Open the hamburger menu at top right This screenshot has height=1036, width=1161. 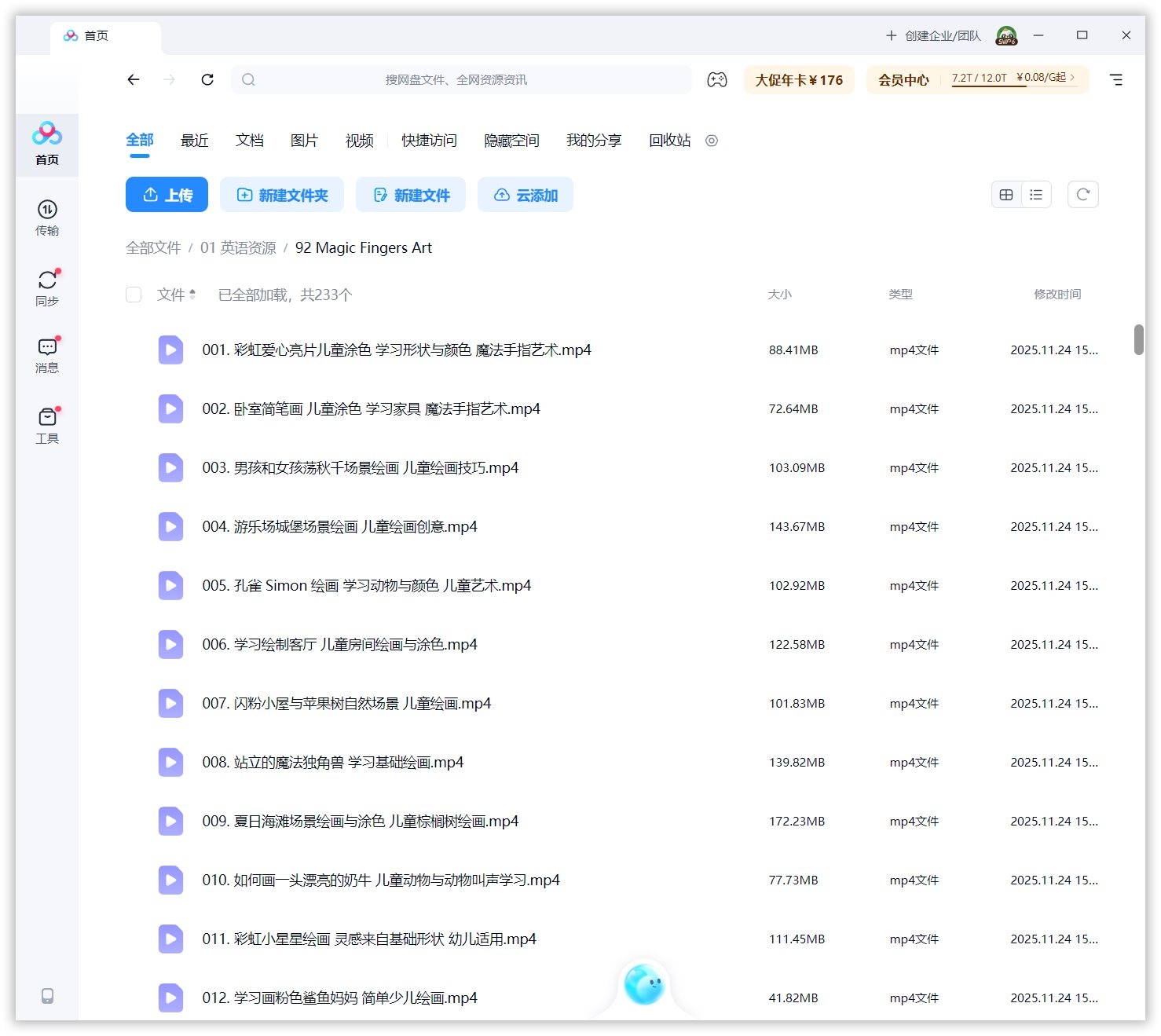[x=1115, y=80]
